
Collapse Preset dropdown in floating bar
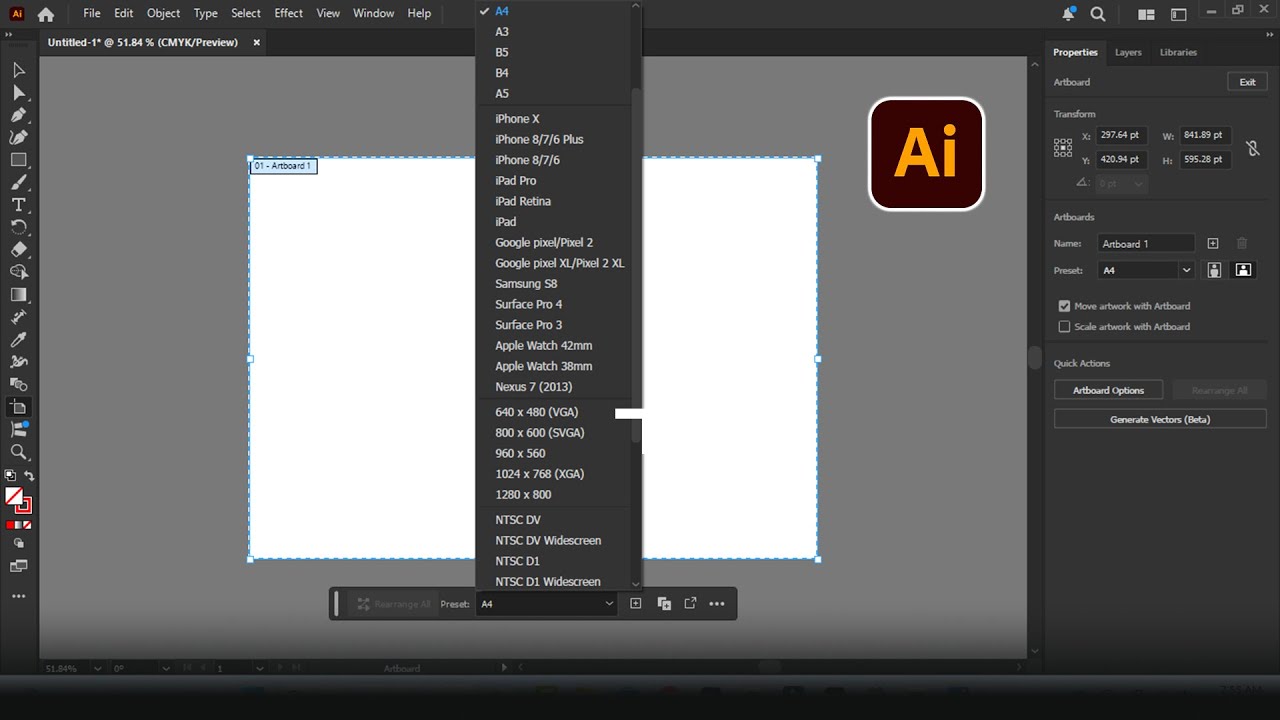pyautogui.click(x=608, y=604)
